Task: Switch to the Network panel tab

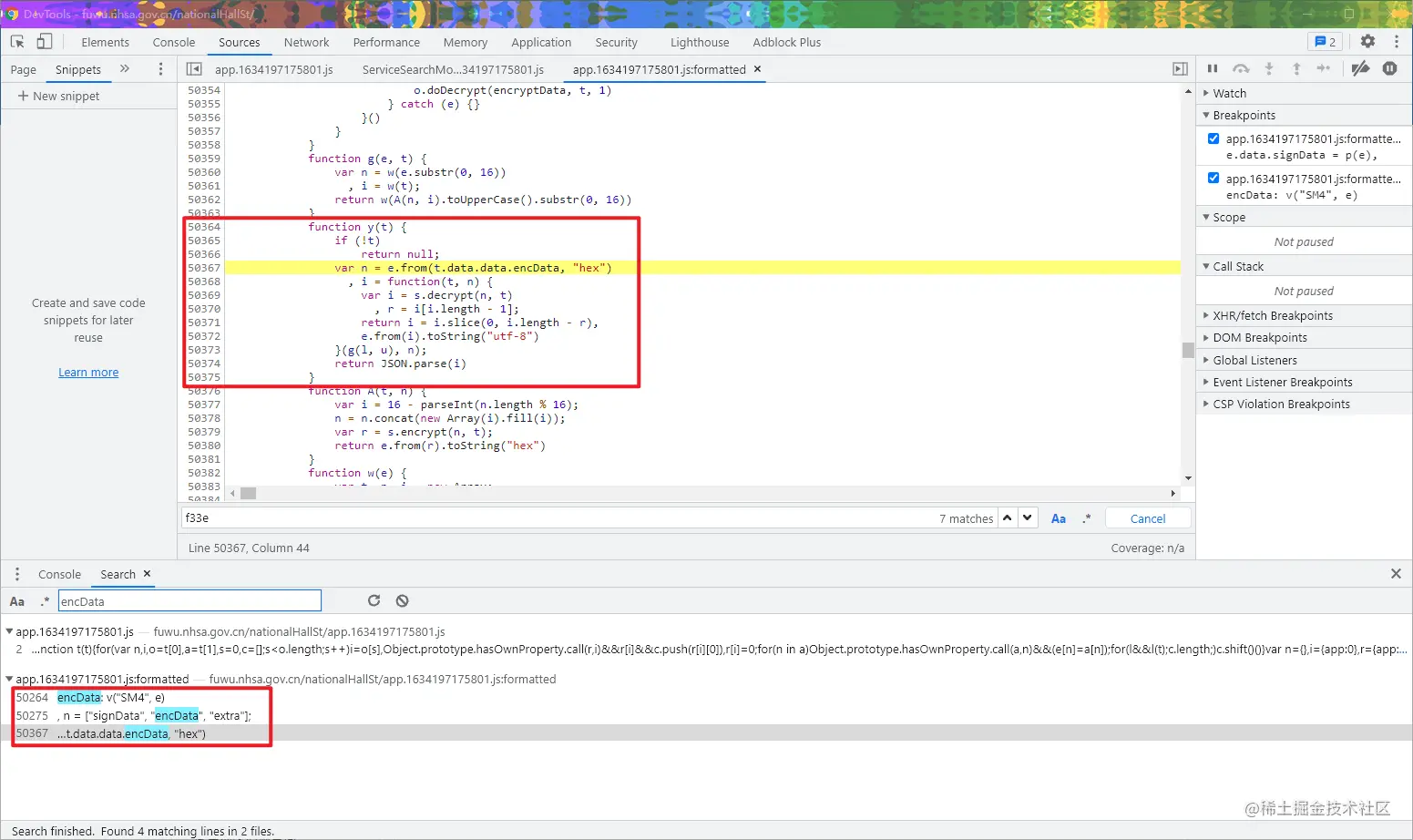Action: pos(306,42)
